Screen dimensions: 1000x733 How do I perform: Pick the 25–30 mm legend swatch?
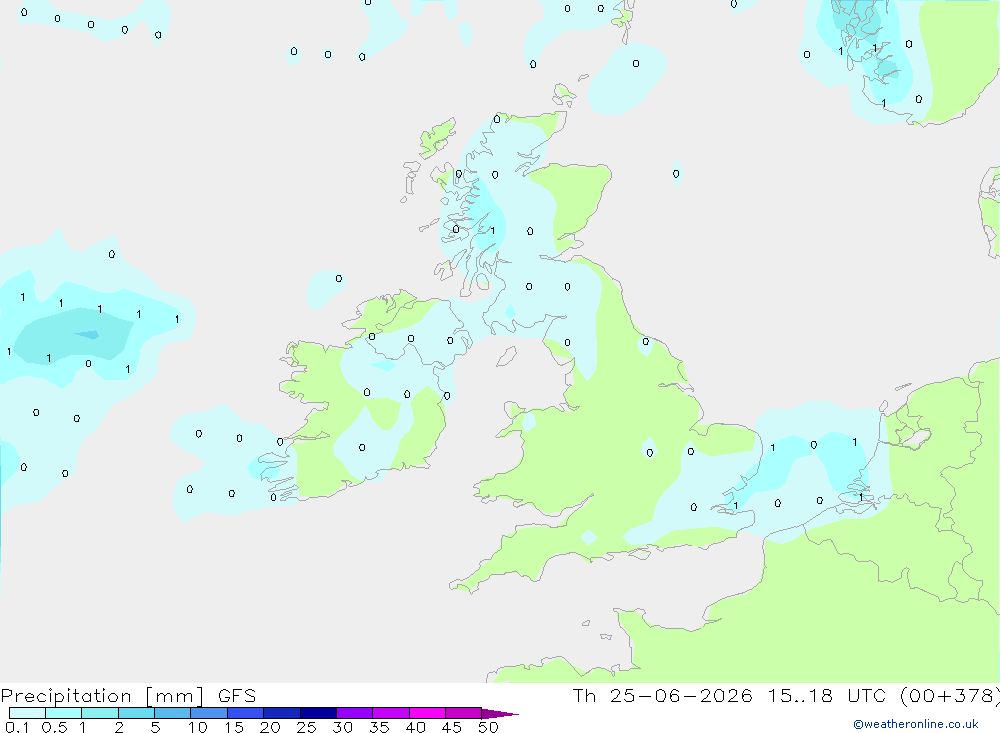pyautogui.click(x=318, y=713)
